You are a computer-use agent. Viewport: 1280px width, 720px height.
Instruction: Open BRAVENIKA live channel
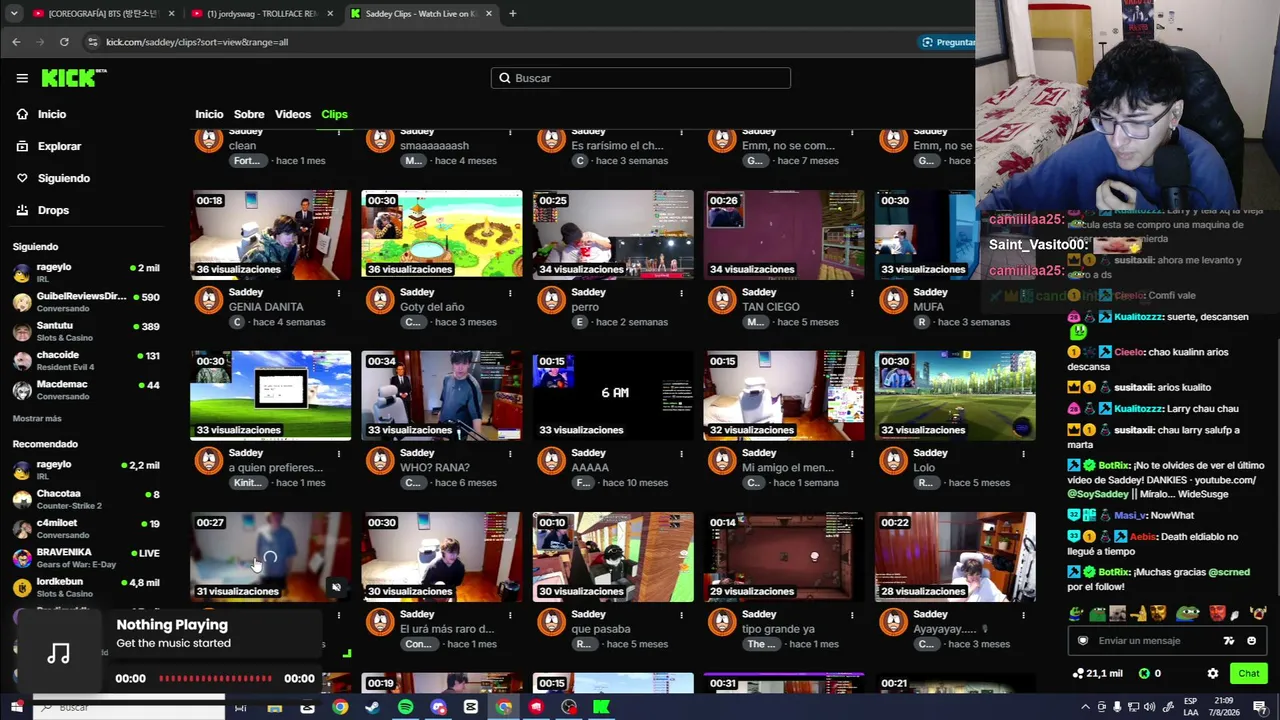pyautogui.click(x=86, y=557)
